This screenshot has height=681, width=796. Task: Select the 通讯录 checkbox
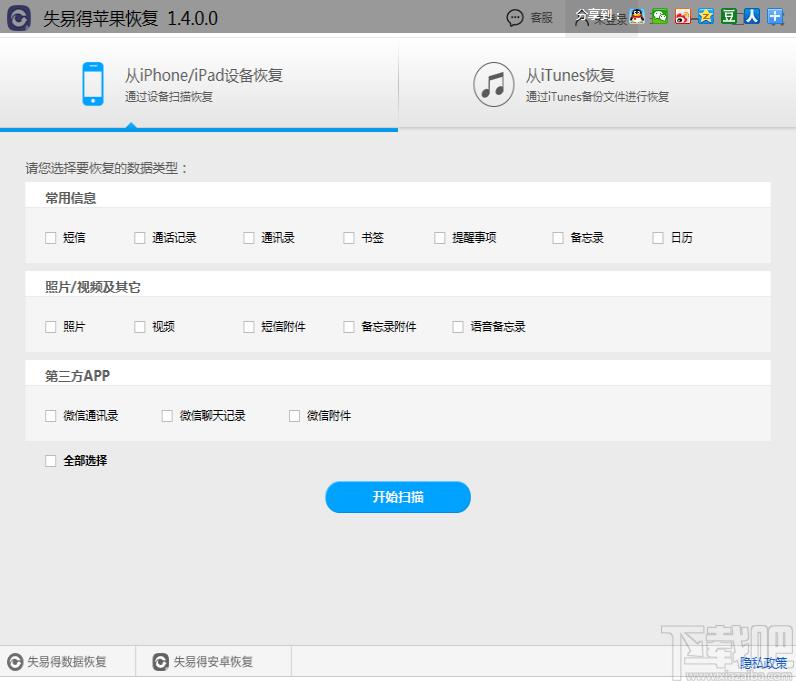coord(249,238)
